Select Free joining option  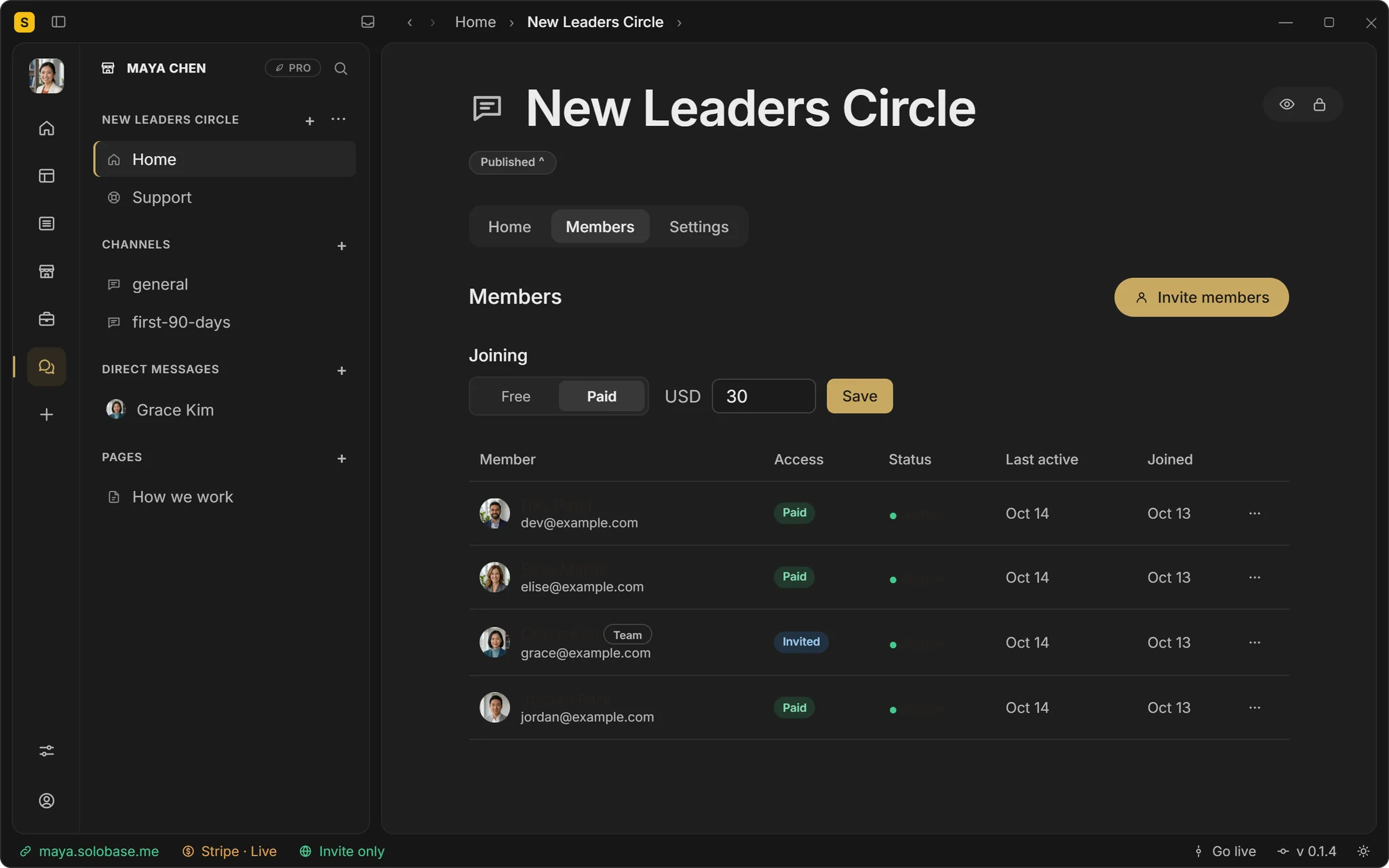point(515,396)
